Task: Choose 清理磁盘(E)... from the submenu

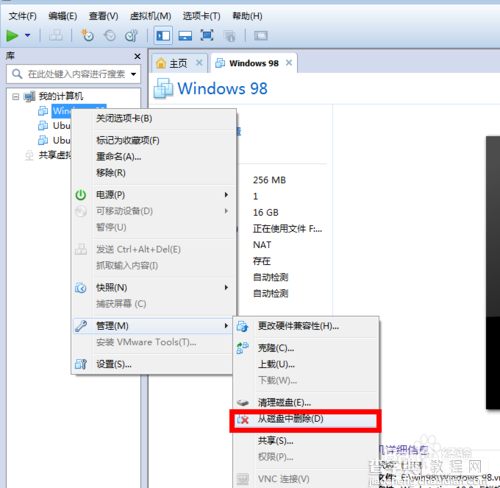Action: click(x=306, y=402)
